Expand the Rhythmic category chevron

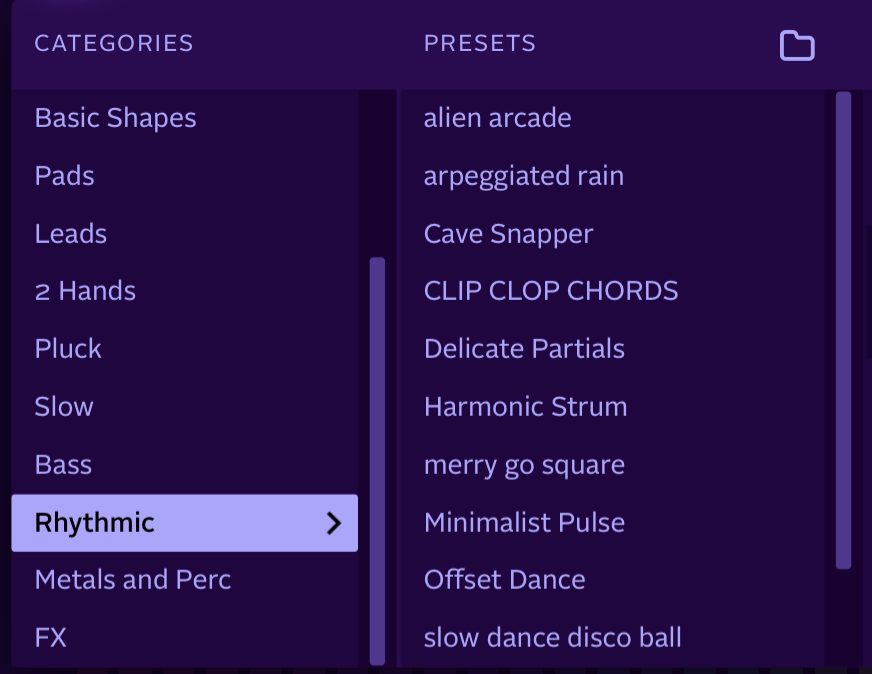click(x=334, y=523)
